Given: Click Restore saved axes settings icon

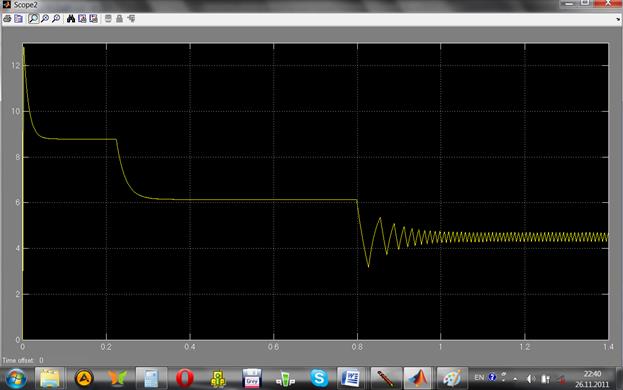Looking at the screenshot, I should [x=93, y=19].
